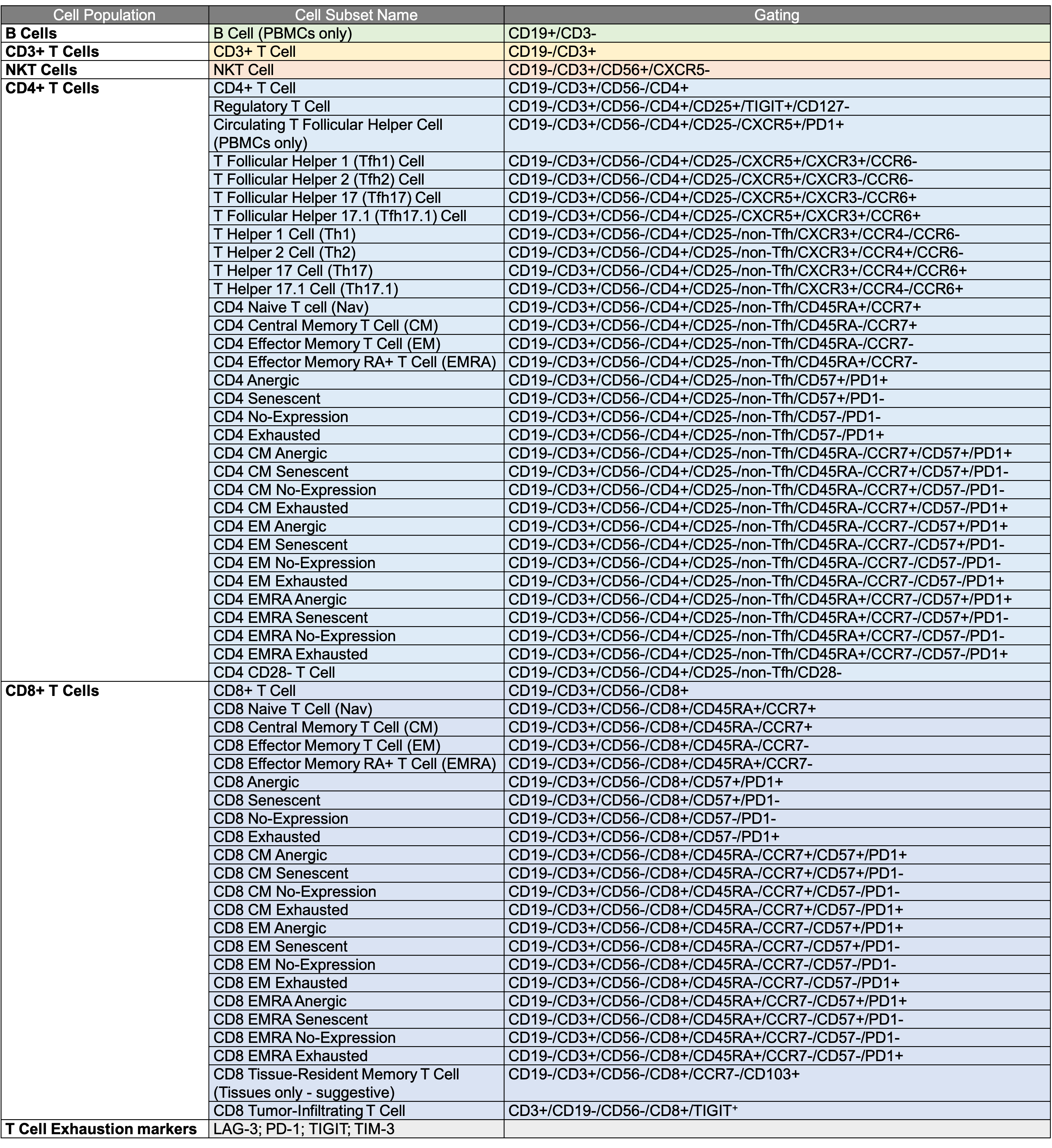Select the Regulatory T Cell name cell
Screen dimensions: 1052x1148
click(271, 106)
